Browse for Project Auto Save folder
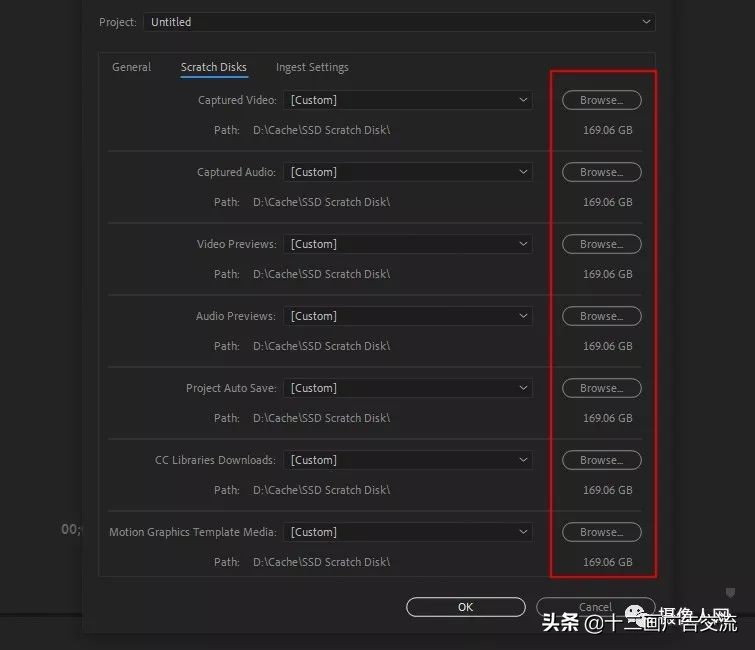755x650 pixels. (x=601, y=388)
